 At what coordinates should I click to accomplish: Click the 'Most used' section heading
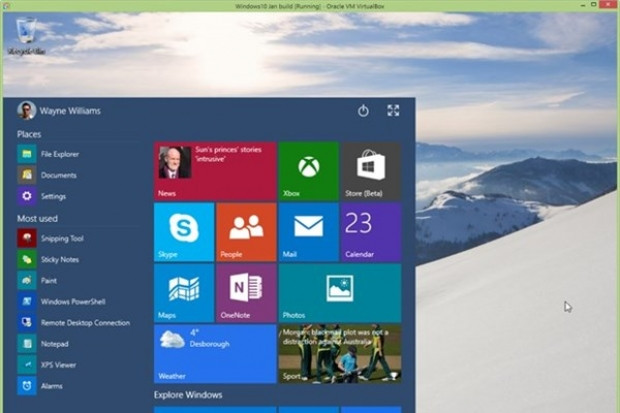click(37, 218)
